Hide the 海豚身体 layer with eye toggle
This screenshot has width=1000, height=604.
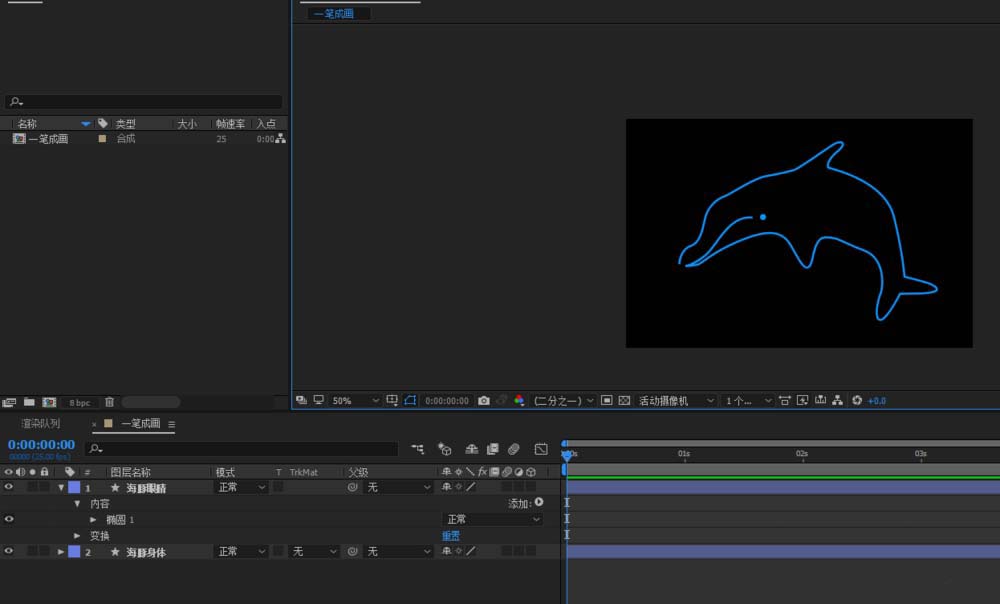[x=9, y=551]
